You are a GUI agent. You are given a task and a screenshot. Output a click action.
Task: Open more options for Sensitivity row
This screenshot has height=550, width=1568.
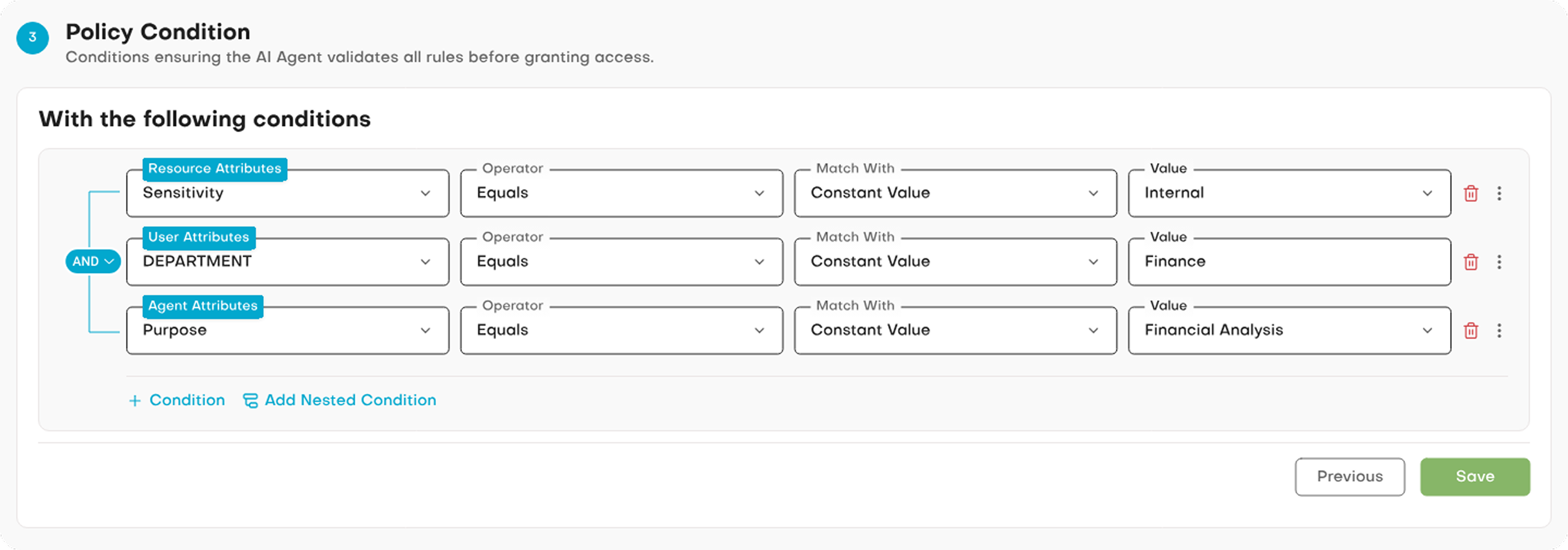[1499, 194]
